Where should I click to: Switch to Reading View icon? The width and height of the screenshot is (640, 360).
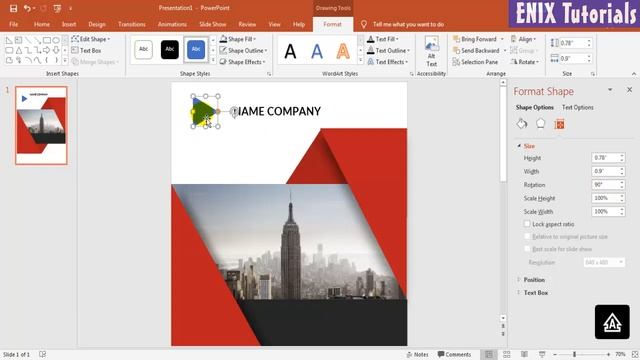pos(524,354)
